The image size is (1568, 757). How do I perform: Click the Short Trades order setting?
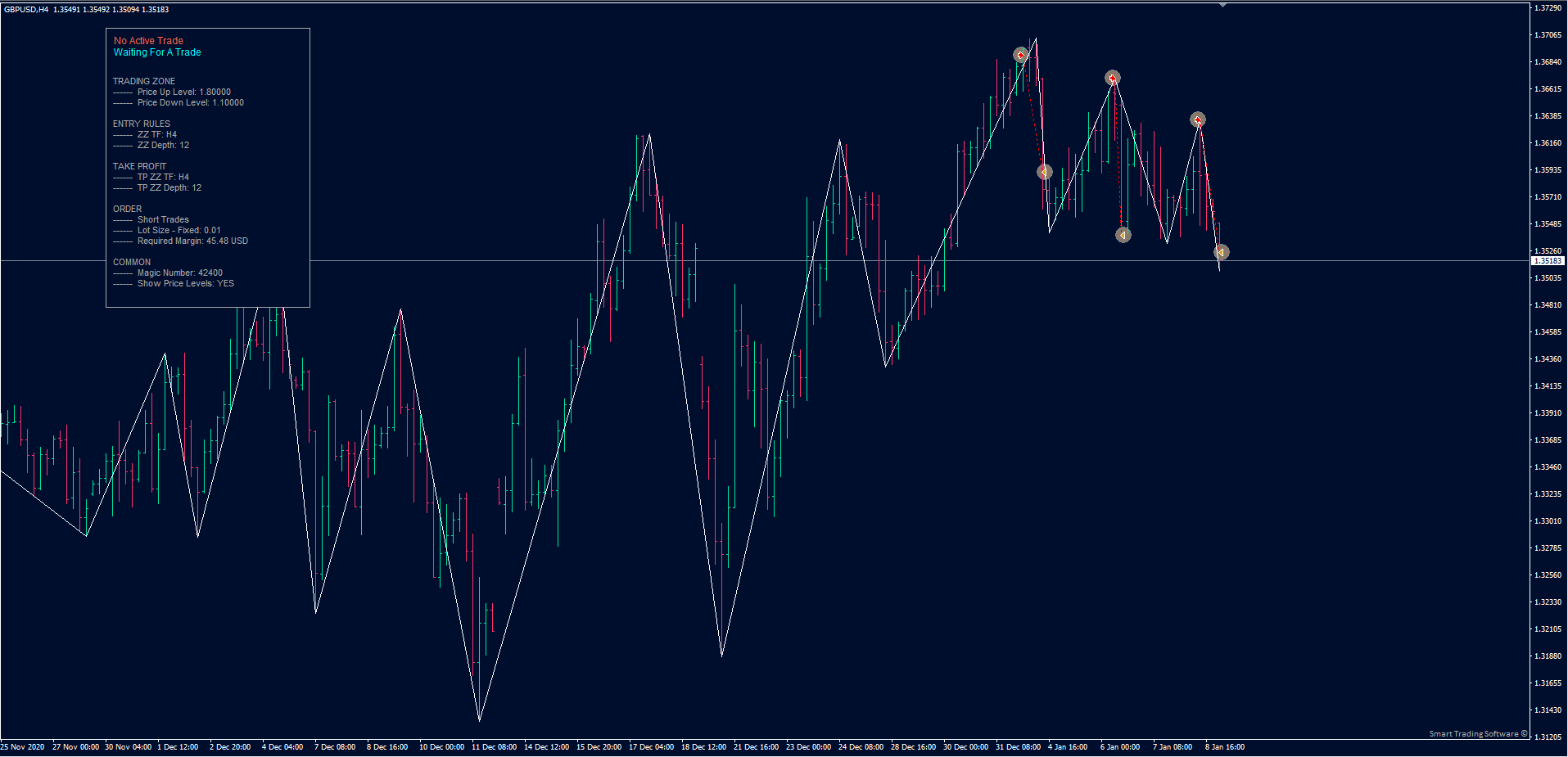coord(163,219)
